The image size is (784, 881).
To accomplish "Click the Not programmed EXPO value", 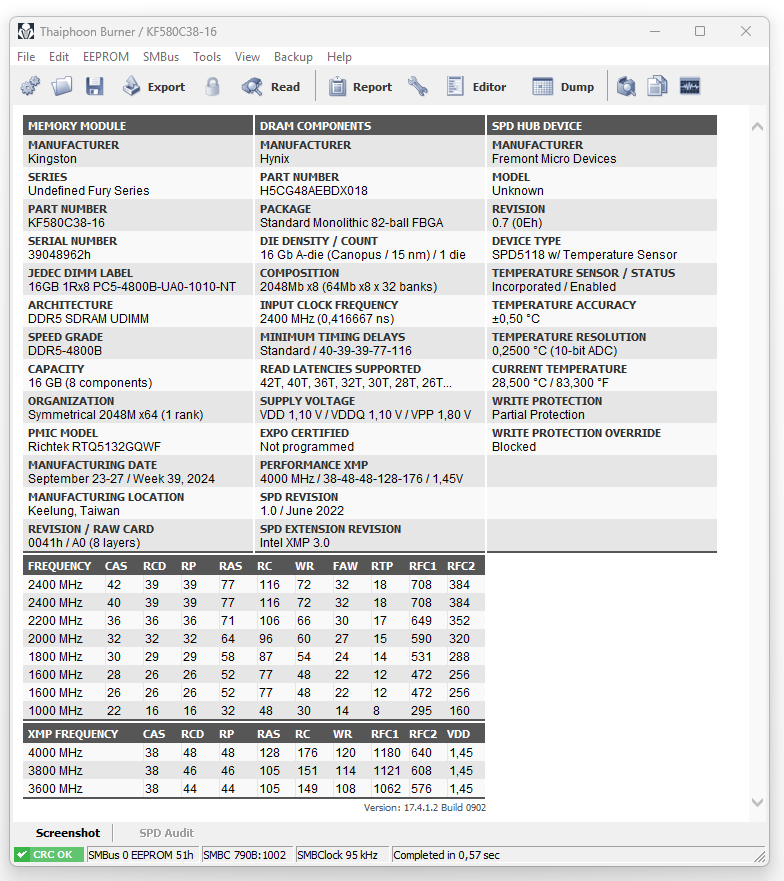I will (x=307, y=447).
